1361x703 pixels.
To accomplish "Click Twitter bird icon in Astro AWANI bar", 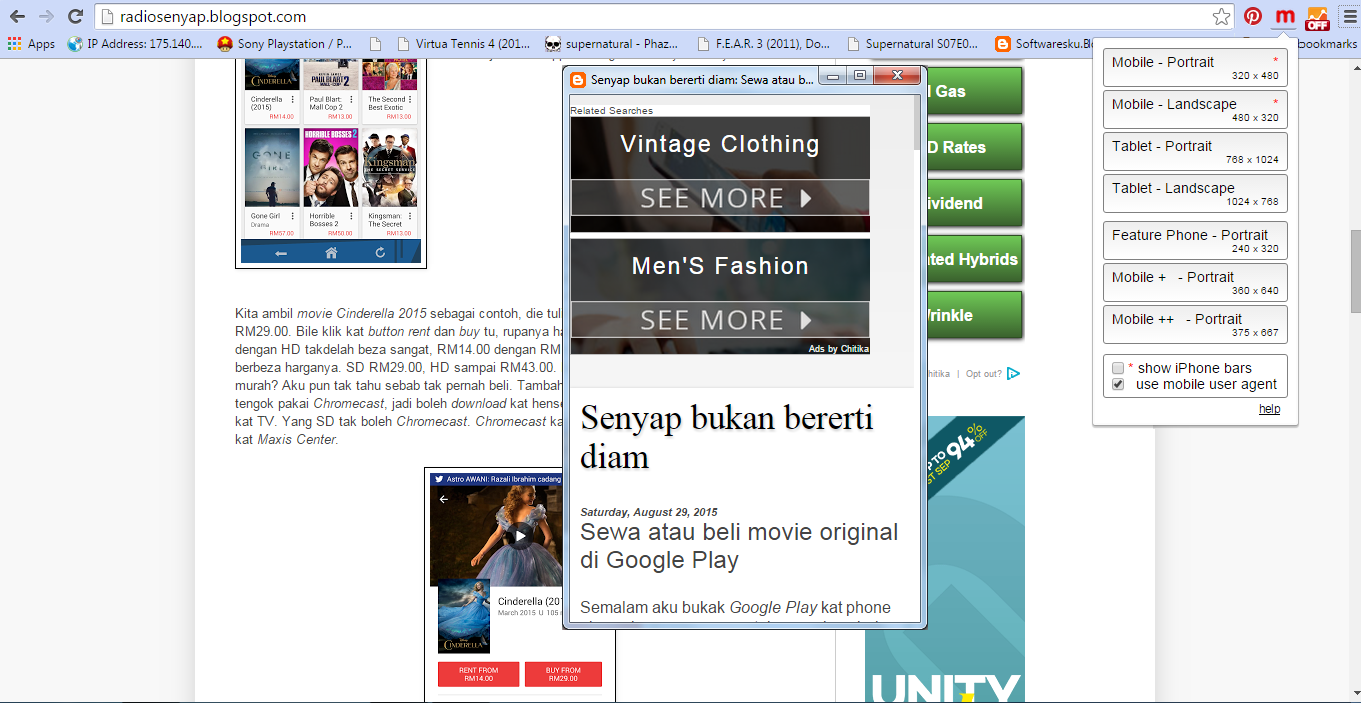I will 438,480.
